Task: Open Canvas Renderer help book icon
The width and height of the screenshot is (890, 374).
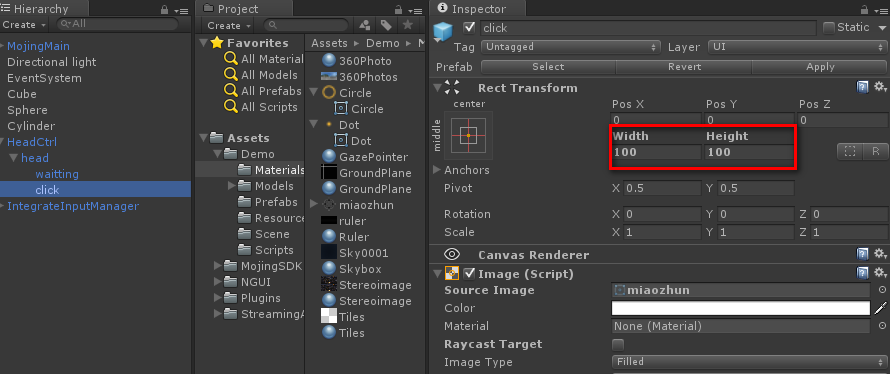Action: pyautogui.click(x=862, y=254)
